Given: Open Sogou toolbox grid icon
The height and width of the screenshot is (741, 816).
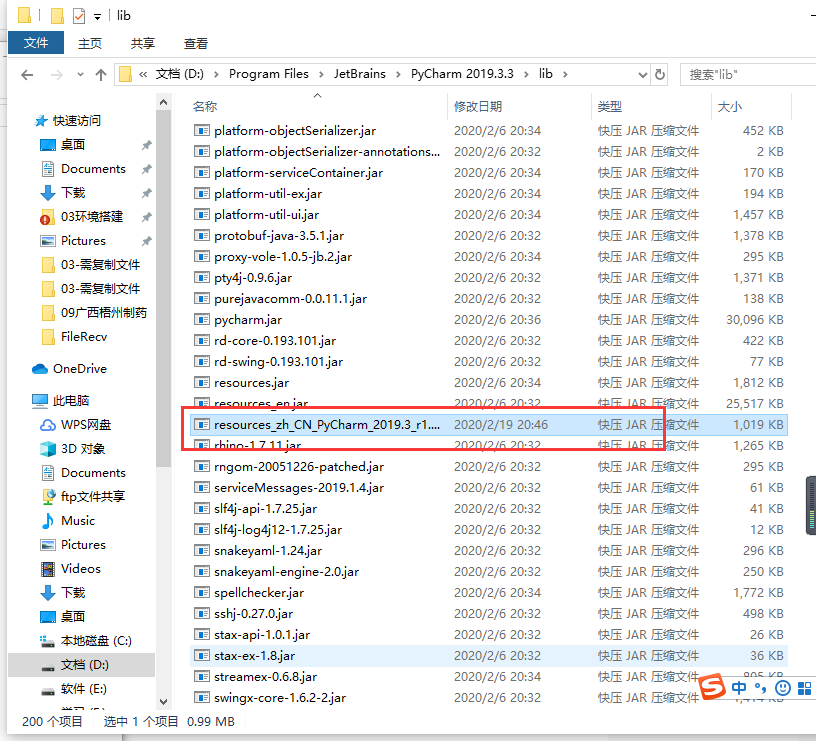Looking at the screenshot, I should [x=805, y=688].
